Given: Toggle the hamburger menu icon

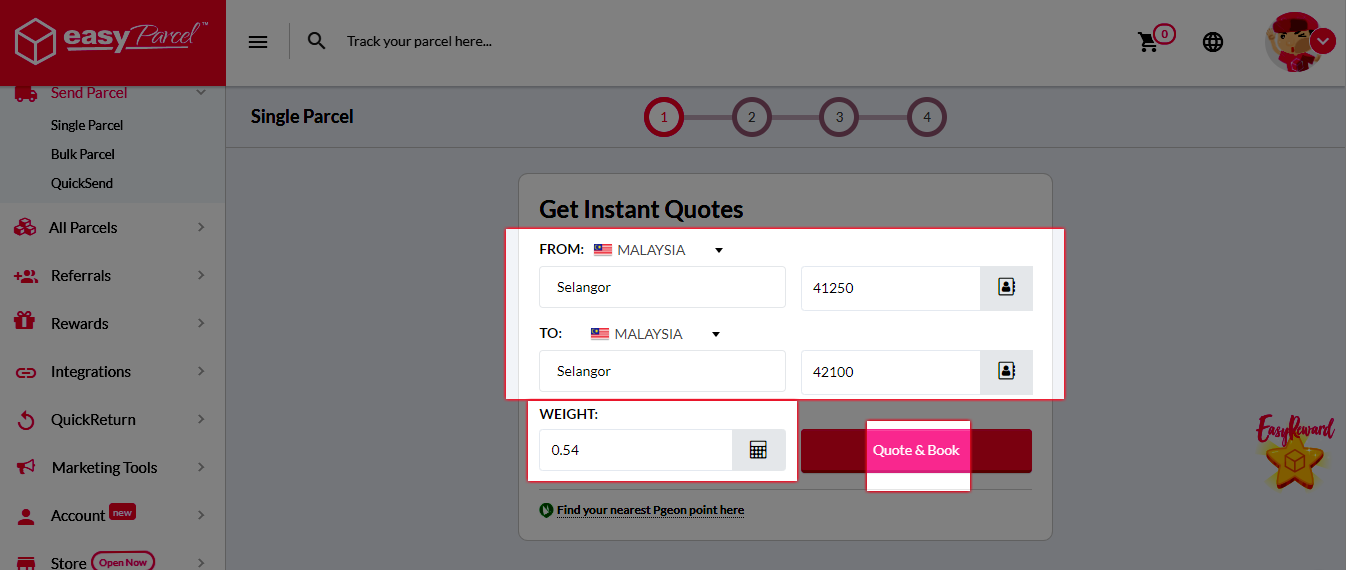Looking at the screenshot, I should [258, 42].
